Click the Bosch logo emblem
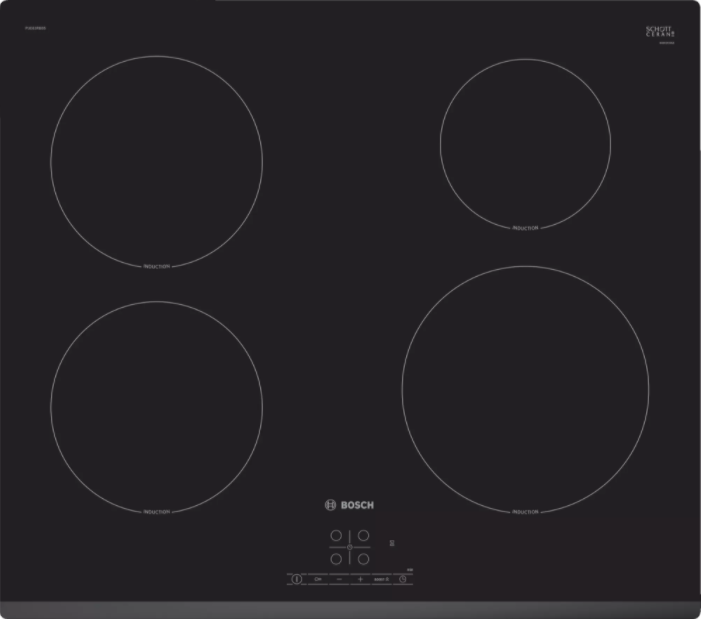Image resolution: width=703 pixels, height=620 pixels. pyautogui.click(x=332, y=506)
